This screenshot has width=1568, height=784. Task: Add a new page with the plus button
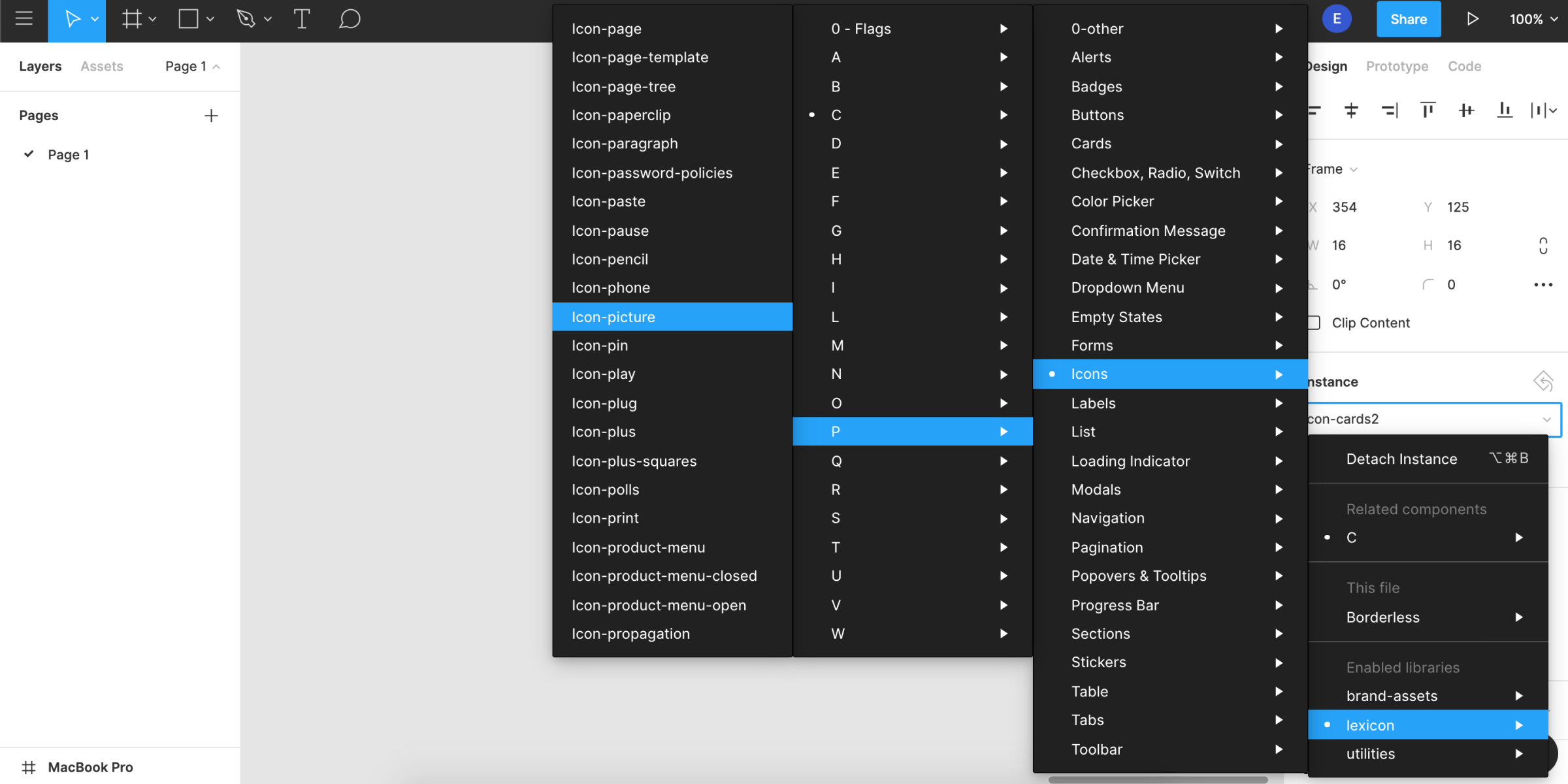211,115
